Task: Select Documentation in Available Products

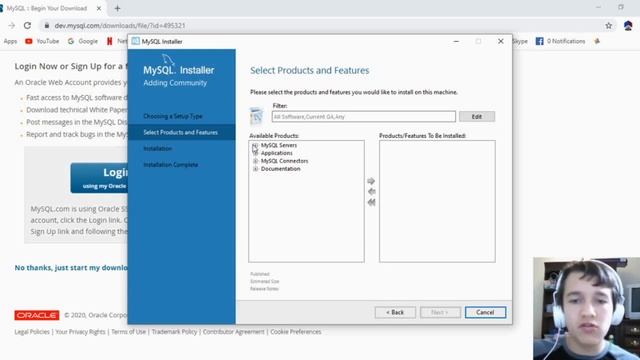Action: (280, 169)
